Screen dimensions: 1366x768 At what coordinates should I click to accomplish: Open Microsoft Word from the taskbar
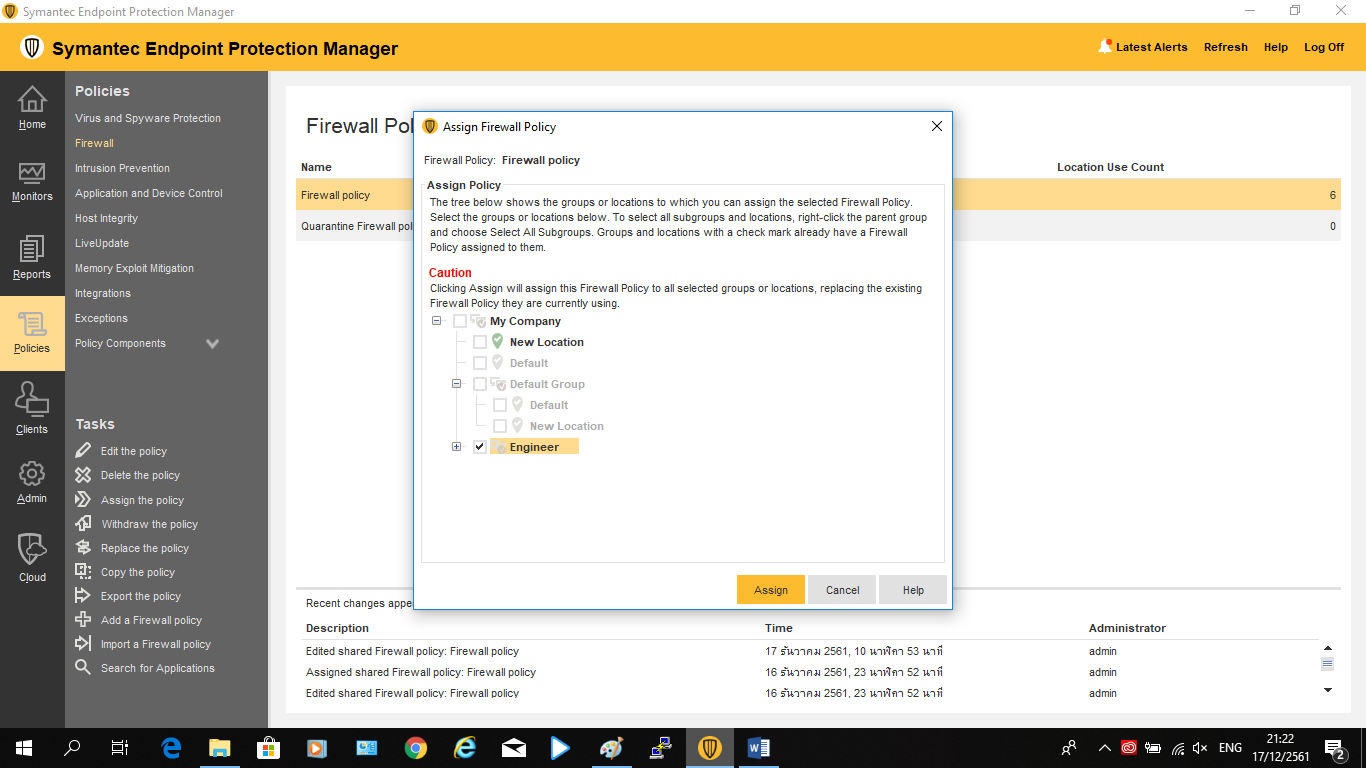pos(758,747)
